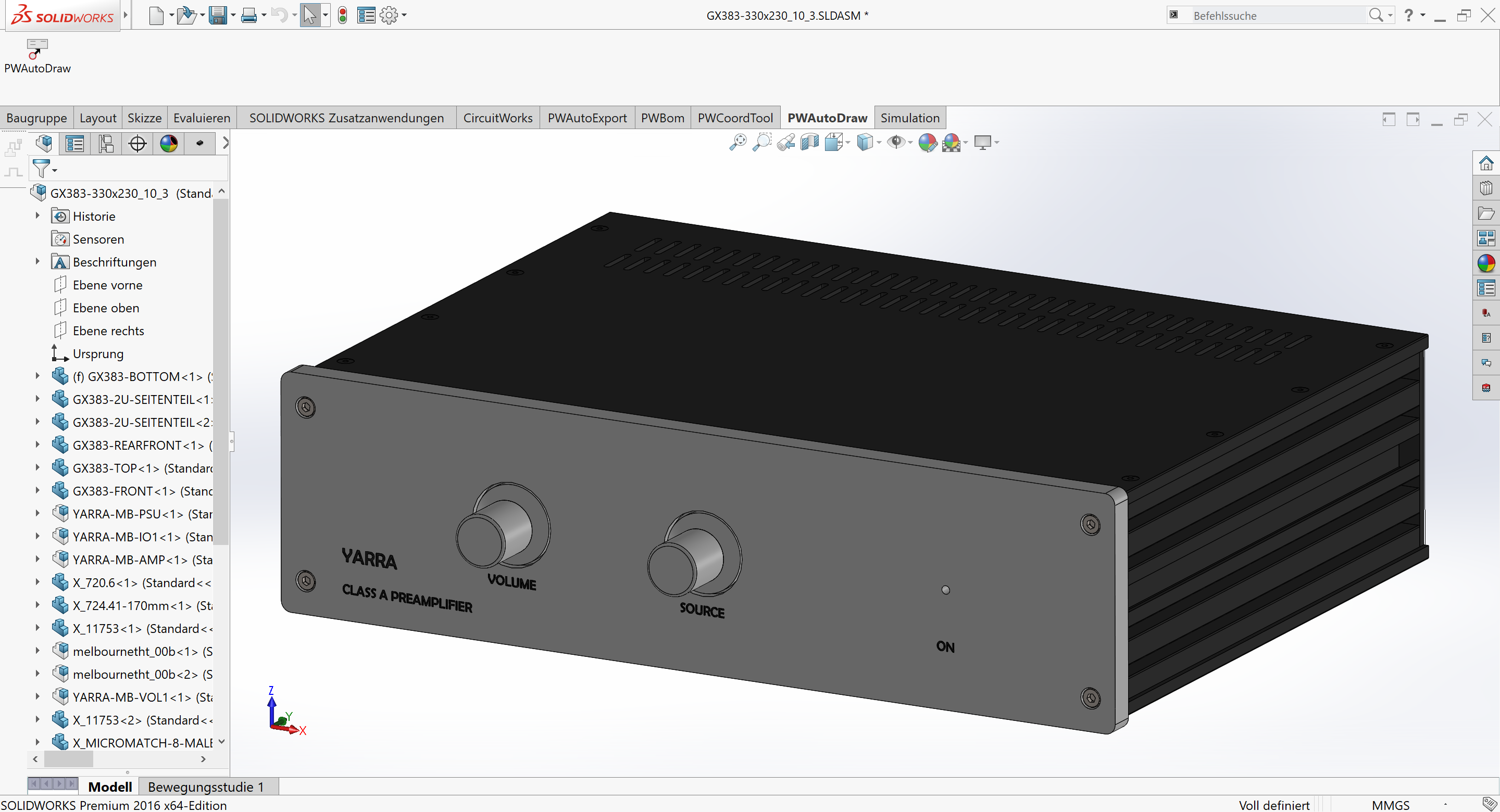
Task: Activate the Select arrow tool
Action: [x=310, y=15]
